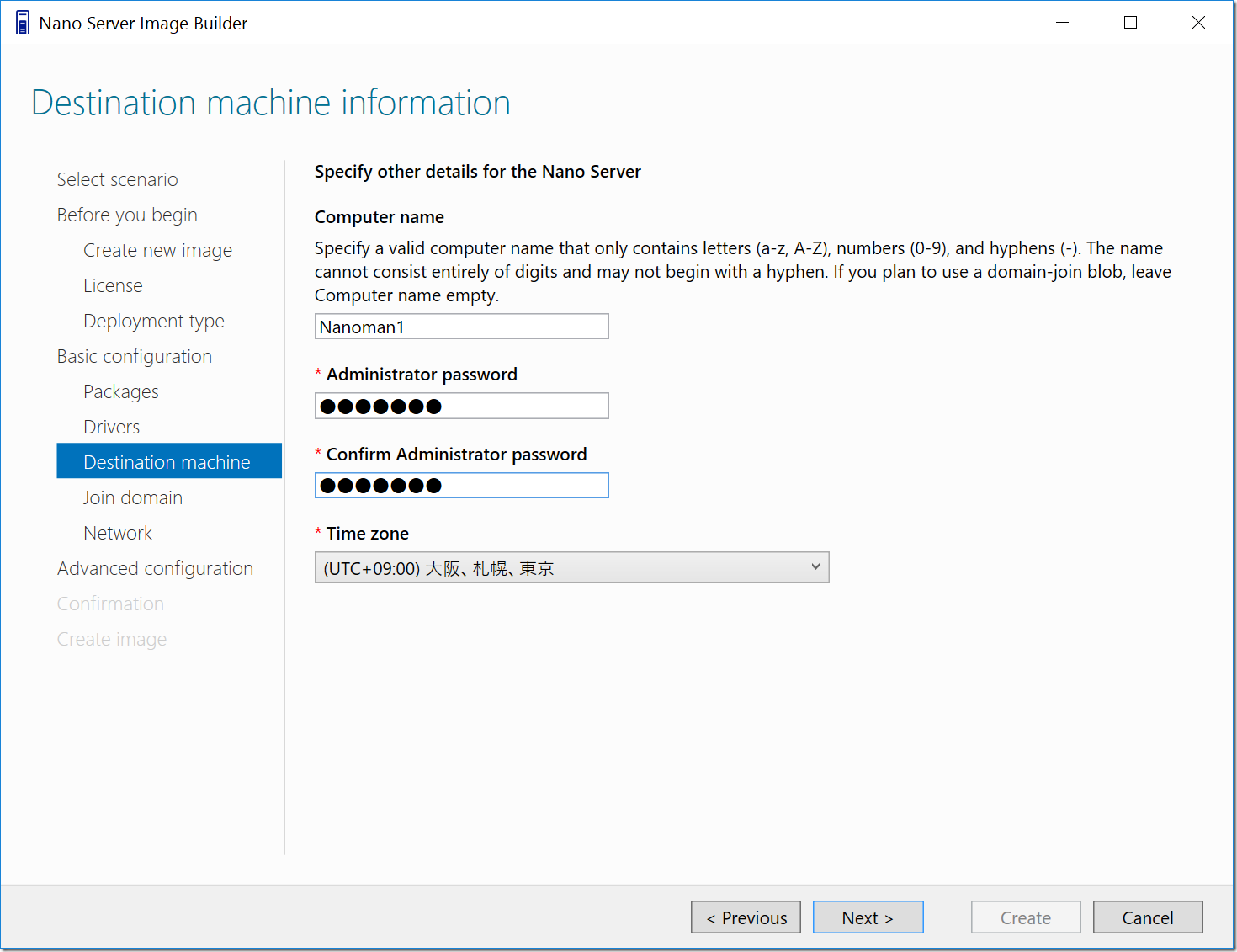Open the License step
Viewport: 1237px width, 952px height.
(113, 285)
